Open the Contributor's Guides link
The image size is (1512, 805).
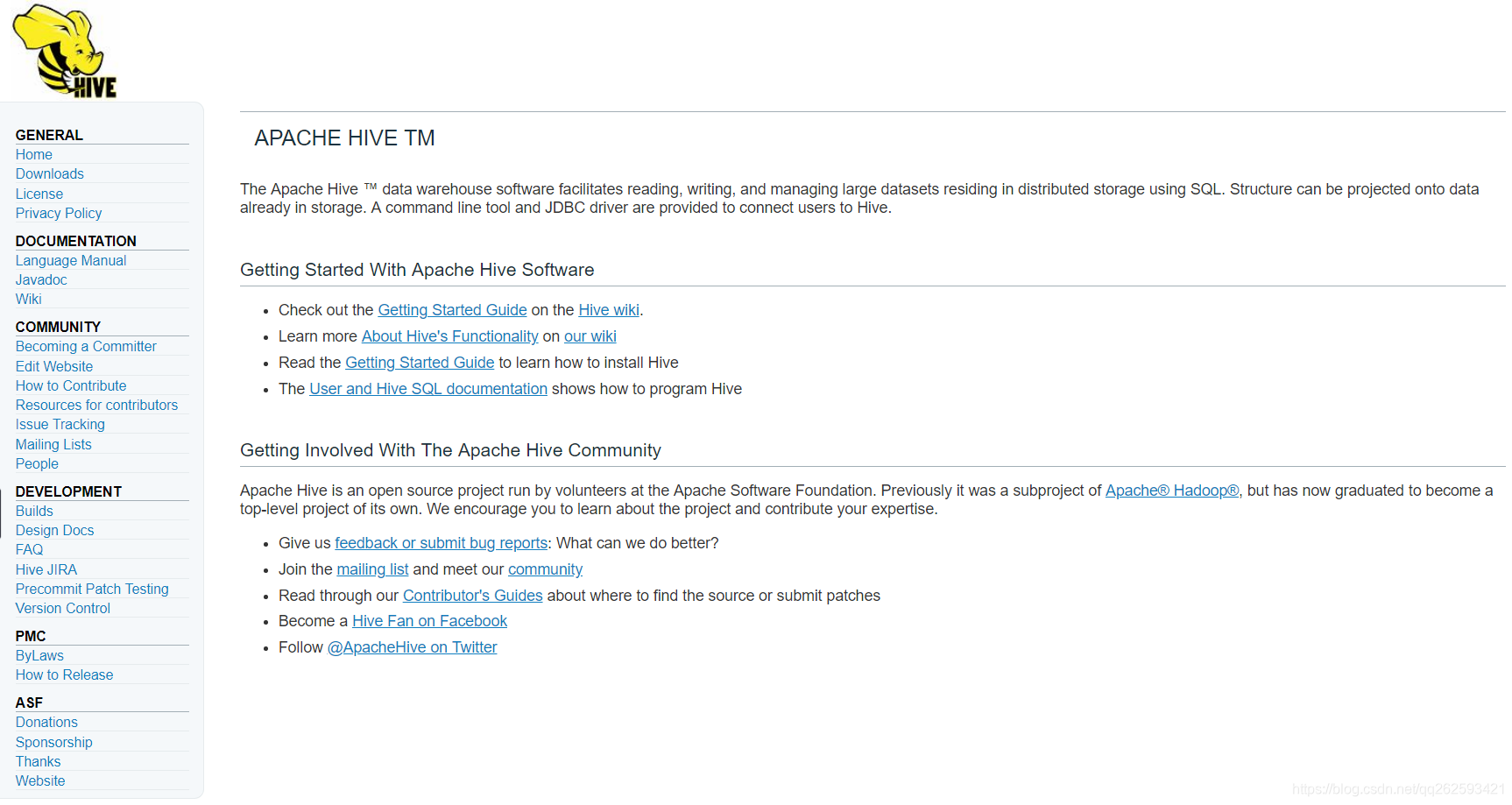pos(473,596)
